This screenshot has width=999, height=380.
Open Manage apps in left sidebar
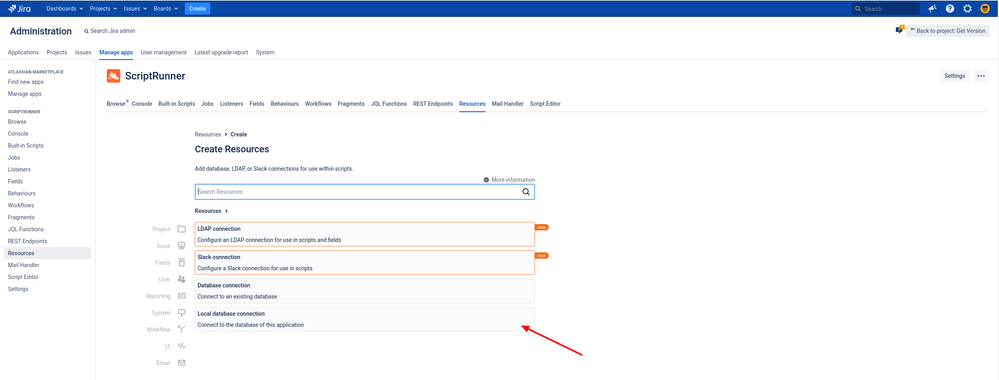(x=25, y=94)
